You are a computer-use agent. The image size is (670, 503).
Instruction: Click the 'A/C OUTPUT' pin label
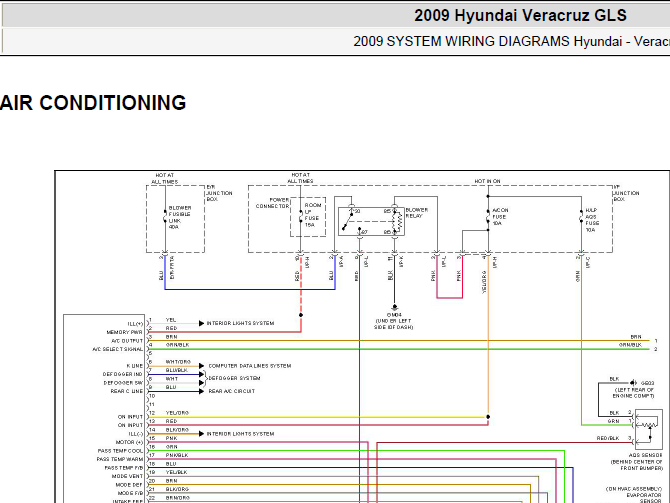pos(127,341)
